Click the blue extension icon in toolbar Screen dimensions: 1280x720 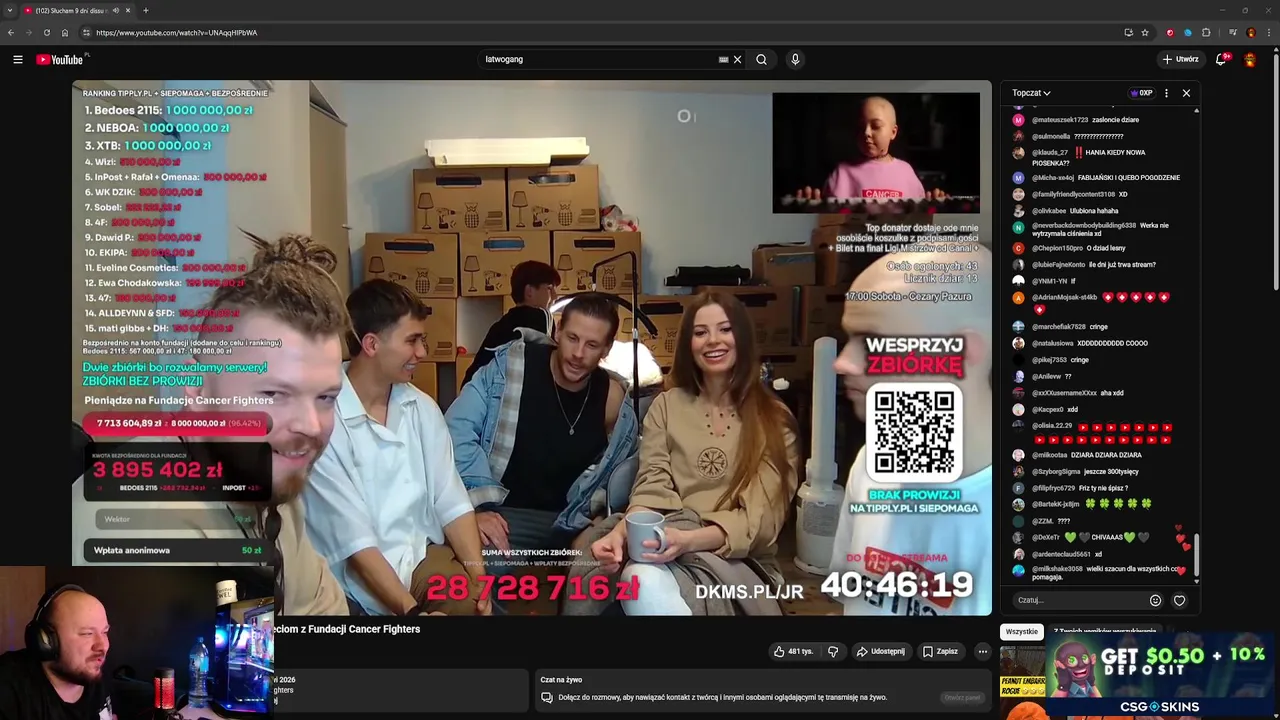click(x=1188, y=33)
